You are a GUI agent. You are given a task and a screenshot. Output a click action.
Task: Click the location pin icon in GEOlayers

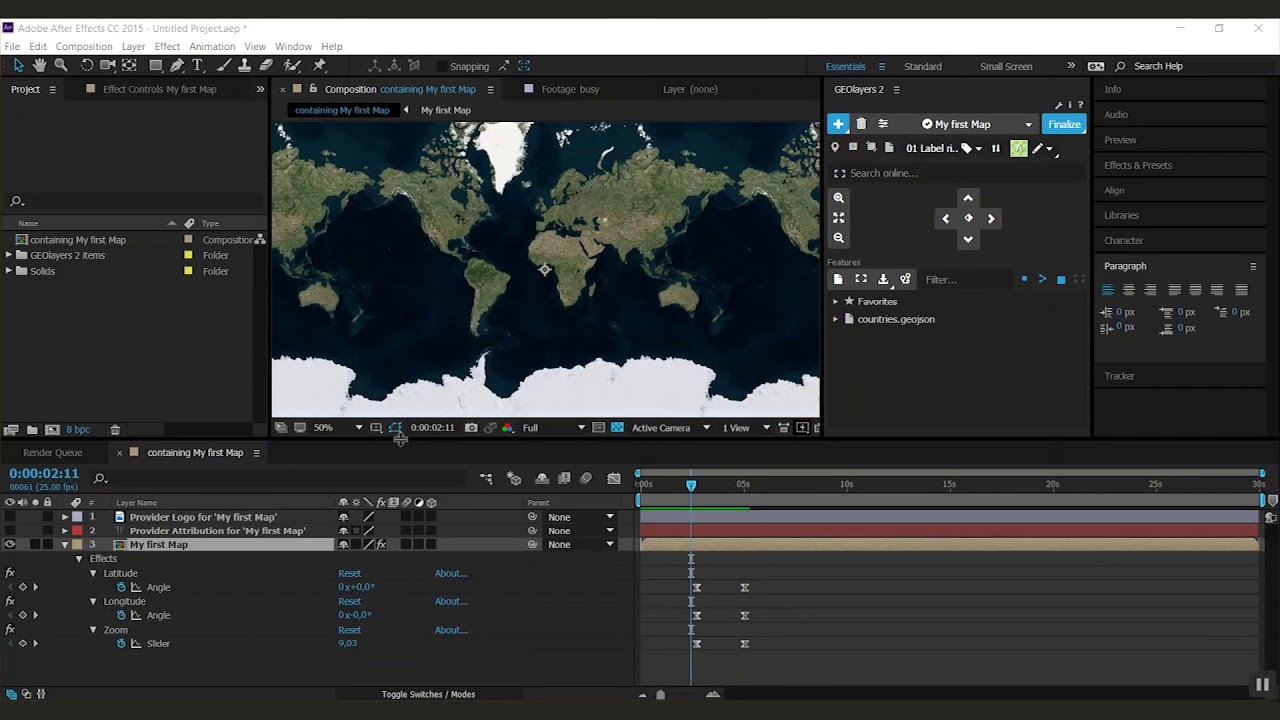pos(835,148)
